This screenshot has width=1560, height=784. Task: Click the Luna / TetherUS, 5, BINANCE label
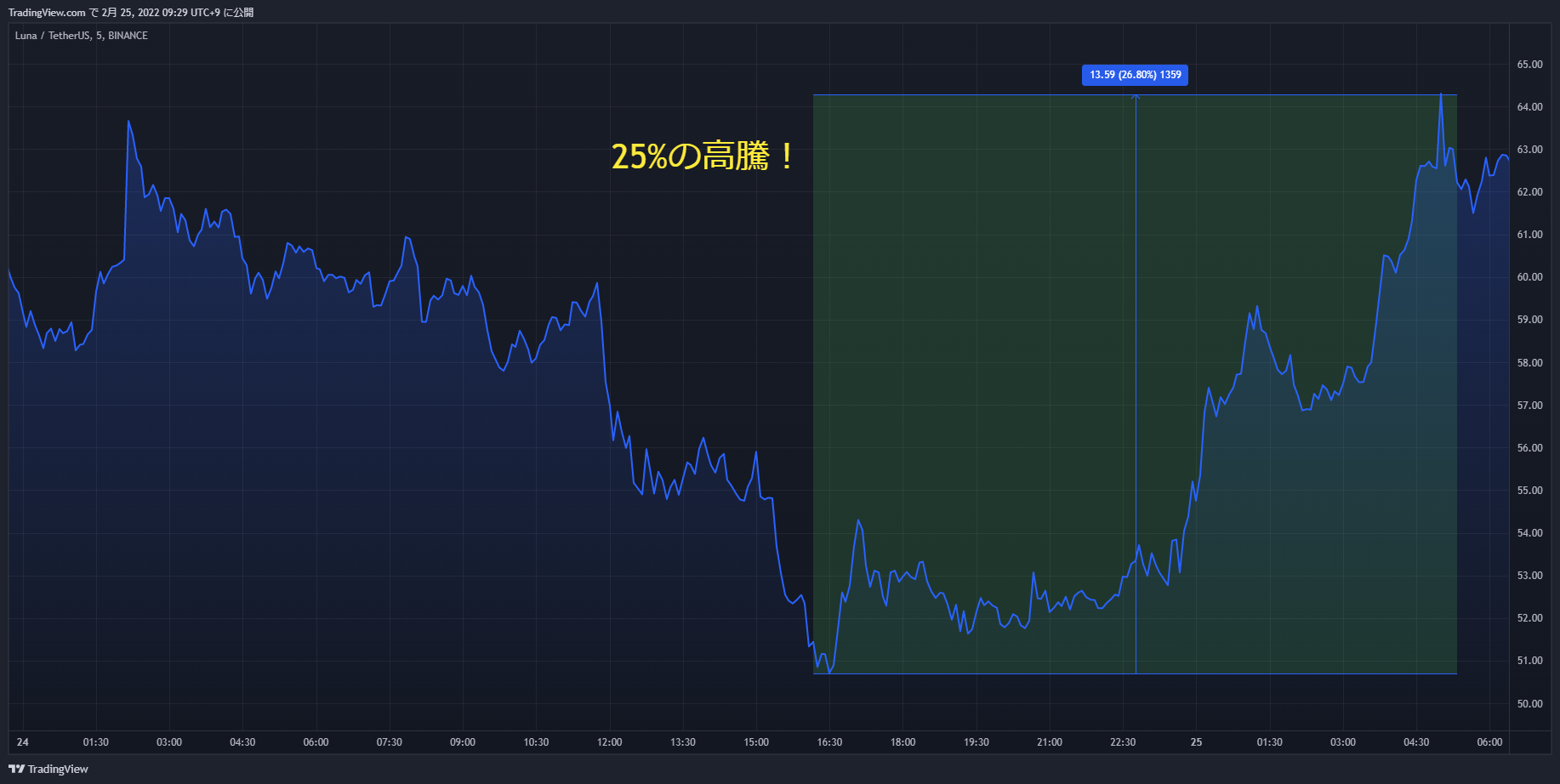tap(82, 36)
